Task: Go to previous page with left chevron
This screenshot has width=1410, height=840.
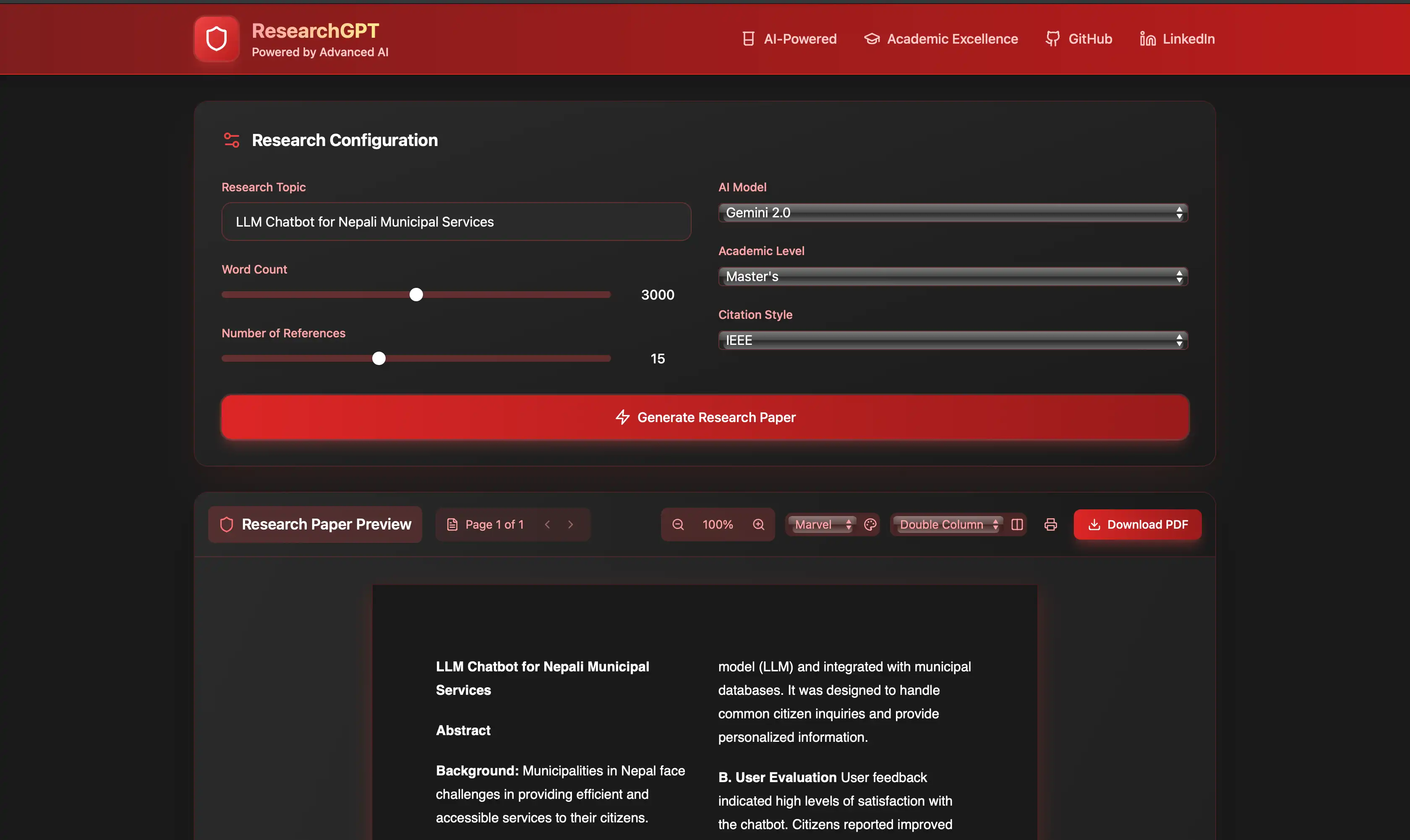Action: click(x=547, y=525)
